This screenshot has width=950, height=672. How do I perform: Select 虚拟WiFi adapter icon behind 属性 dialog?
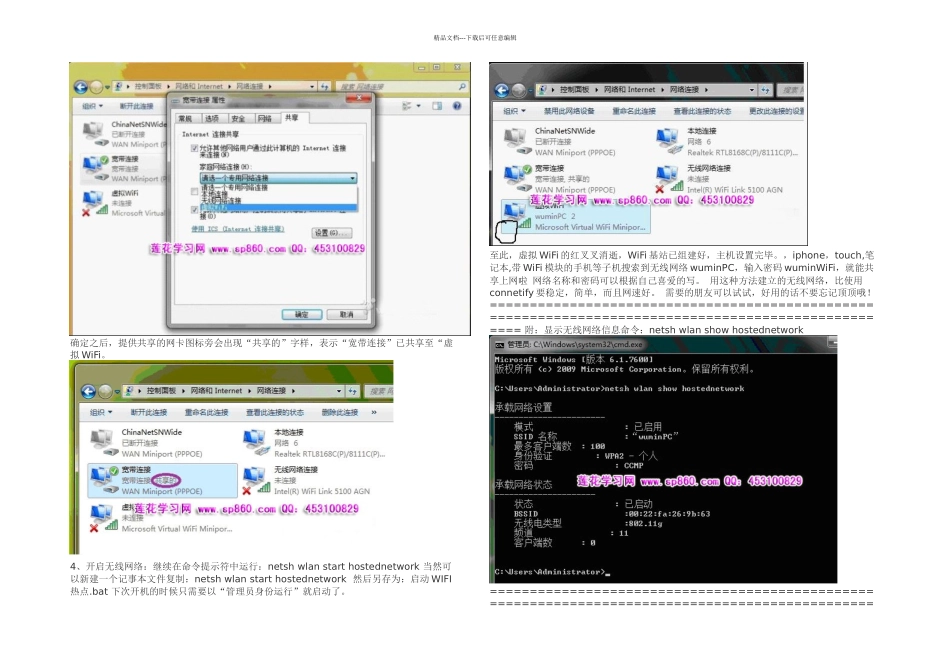click(94, 203)
